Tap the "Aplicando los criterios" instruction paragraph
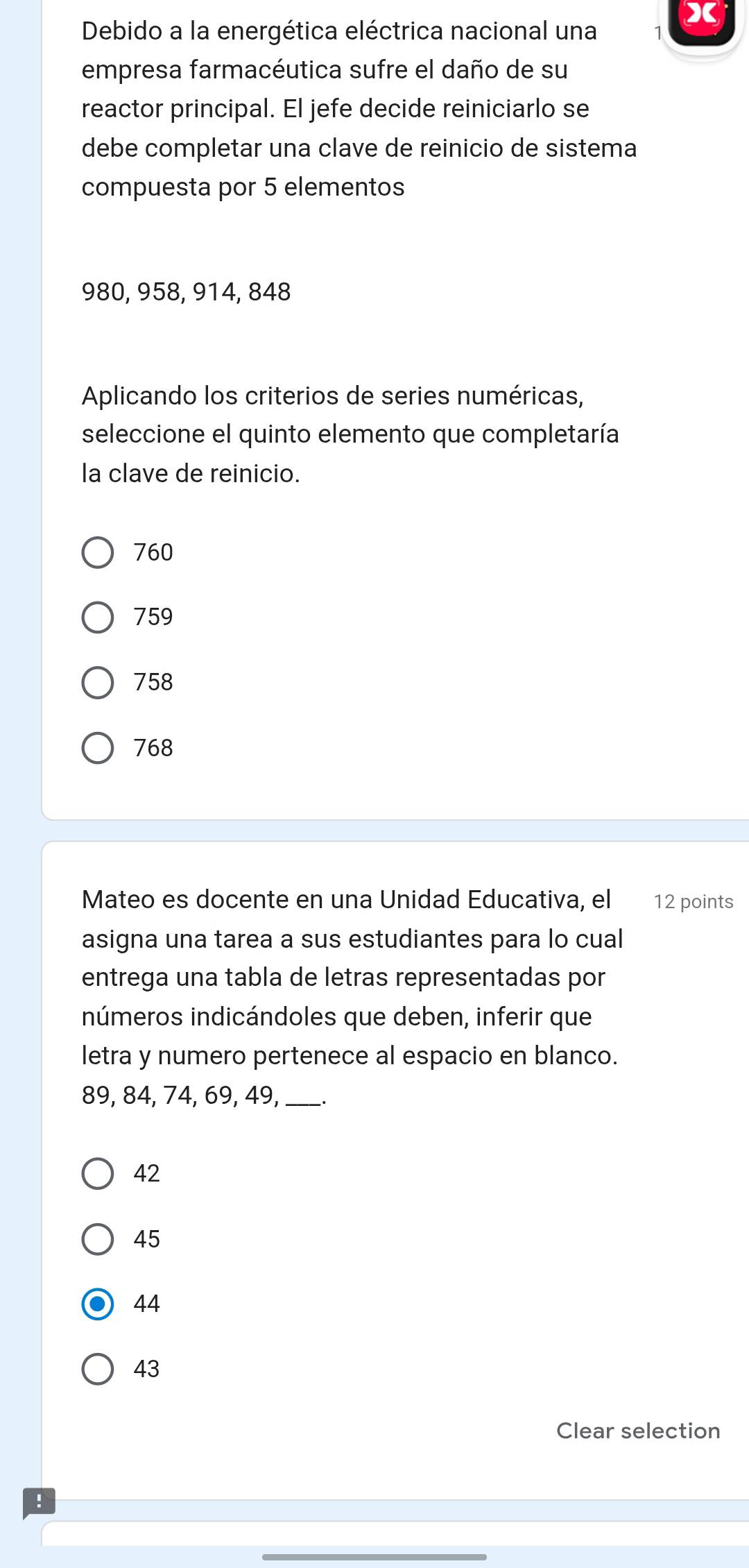Image resolution: width=749 pixels, height=1568 pixels. pos(350,434)
